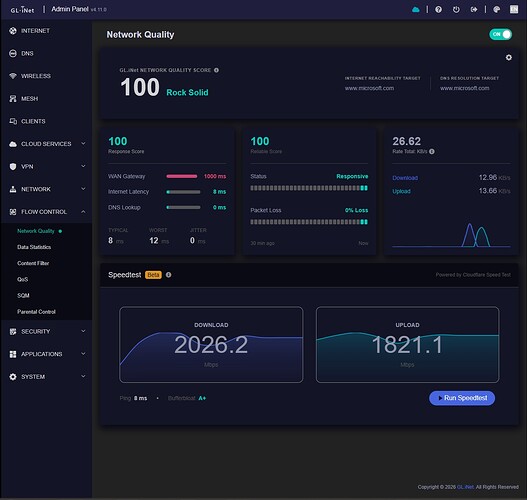Click the Rock Solid score label
The width and height of the screenshot is (527, 500).
(187, 93)
